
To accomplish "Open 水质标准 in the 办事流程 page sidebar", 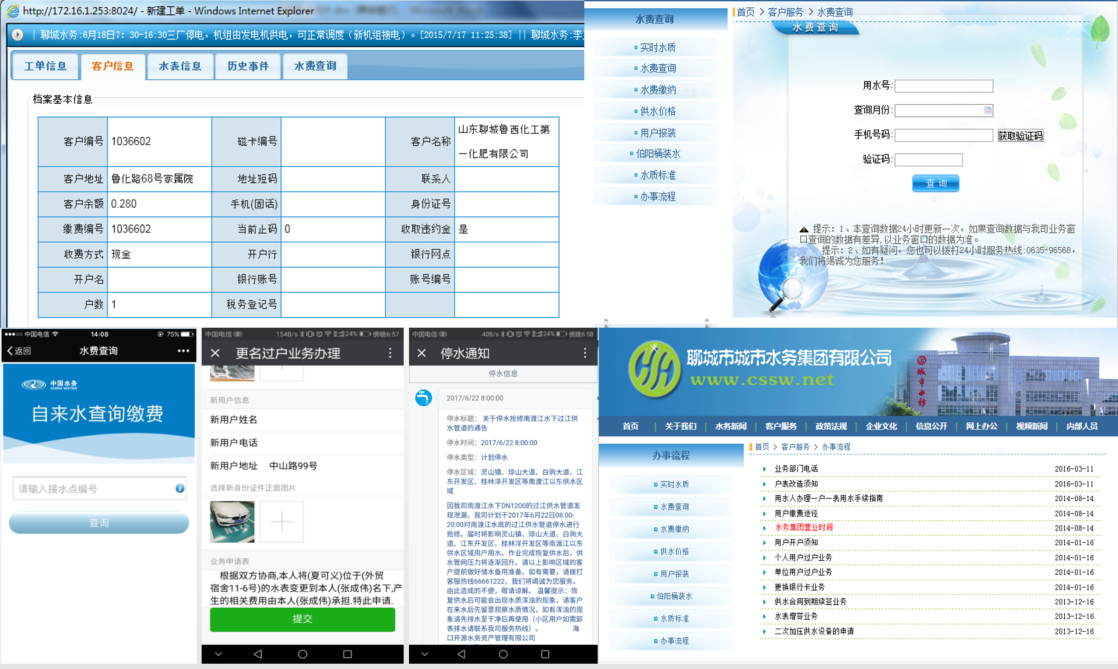I will [x=672, y=618].
